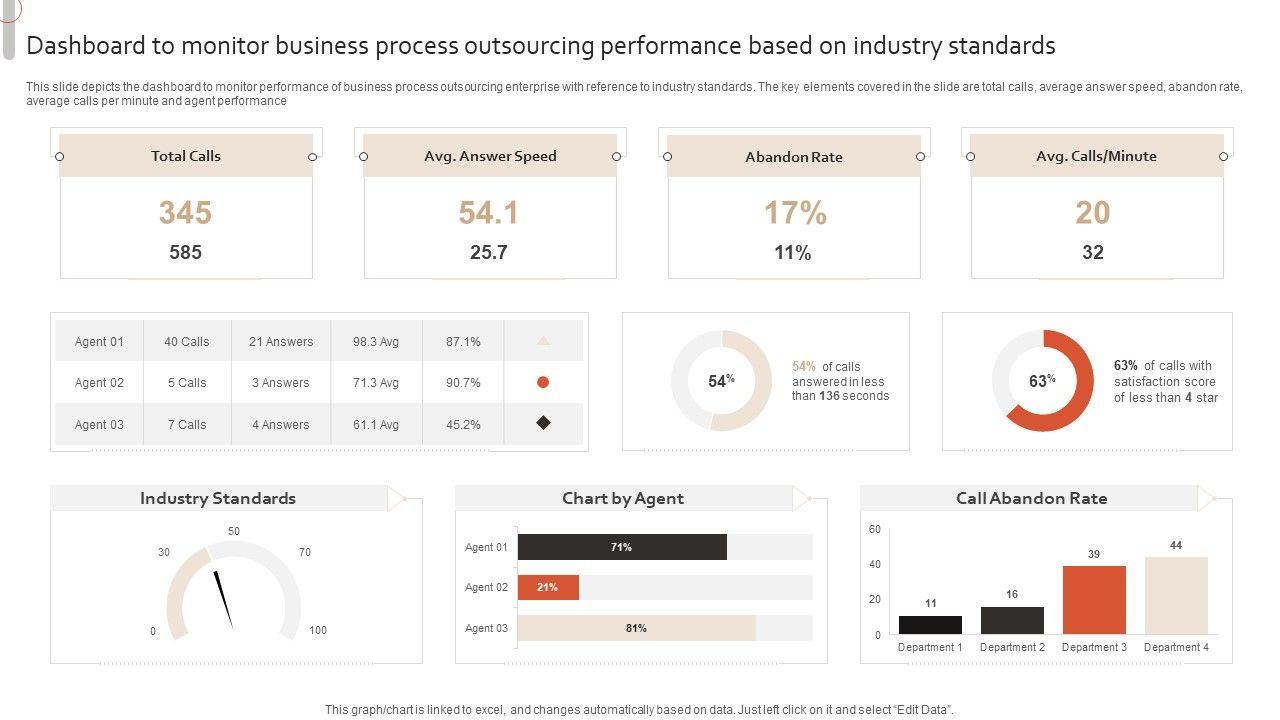Select the Avg. Answer Speed card header

click(490, 156)
